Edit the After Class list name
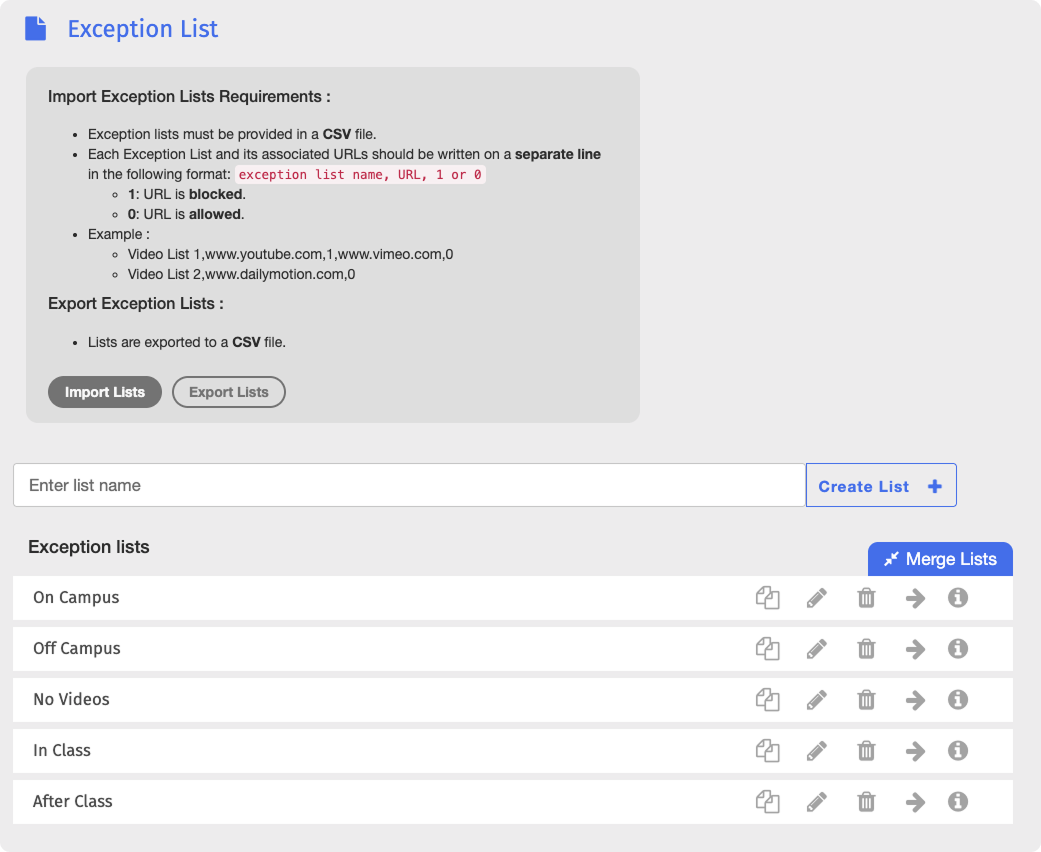This screenshot has height=852, width=1041. pyautogui.click(x=817, y=802)
